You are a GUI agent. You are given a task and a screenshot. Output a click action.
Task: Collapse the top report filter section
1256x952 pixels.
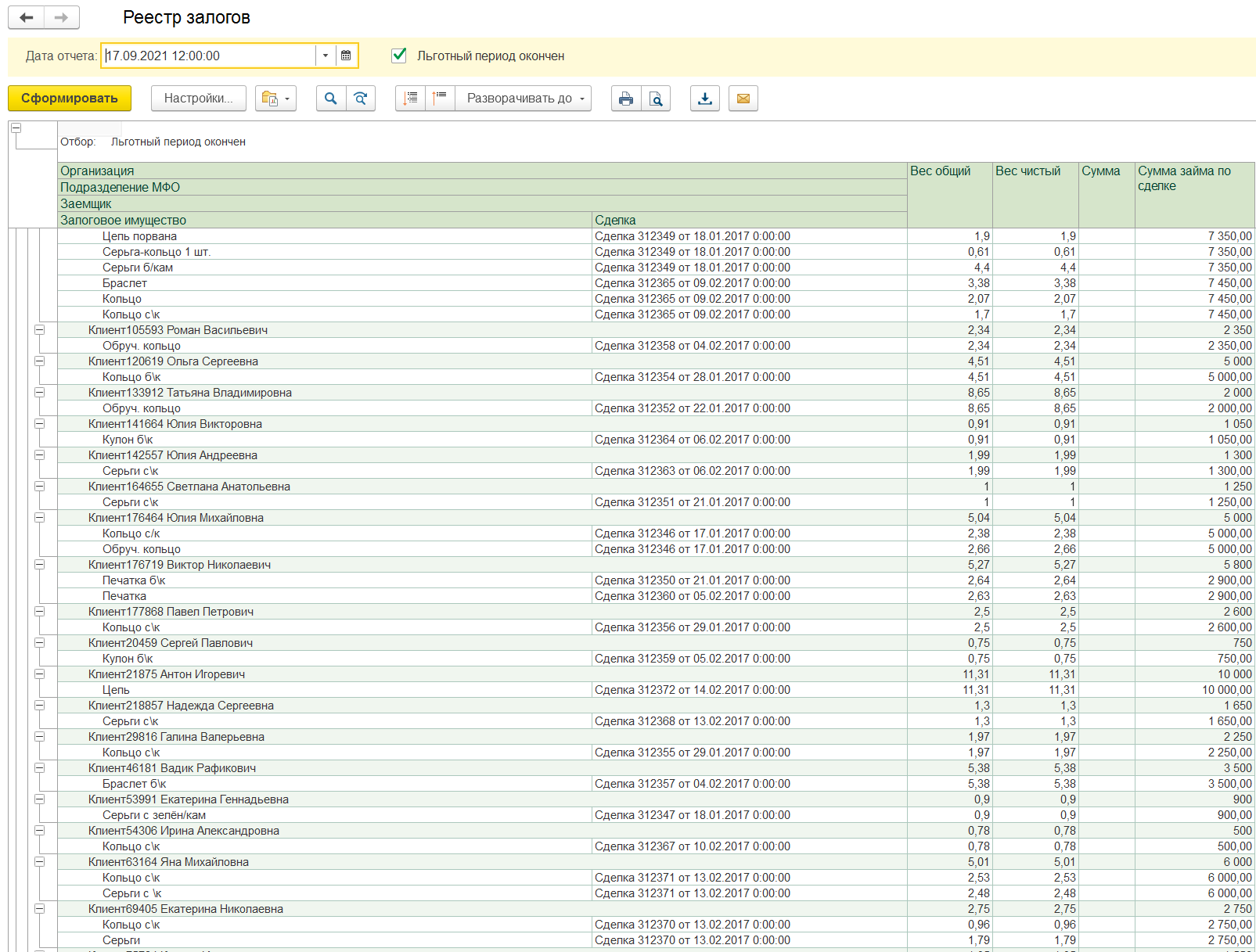tap(16, 128)
